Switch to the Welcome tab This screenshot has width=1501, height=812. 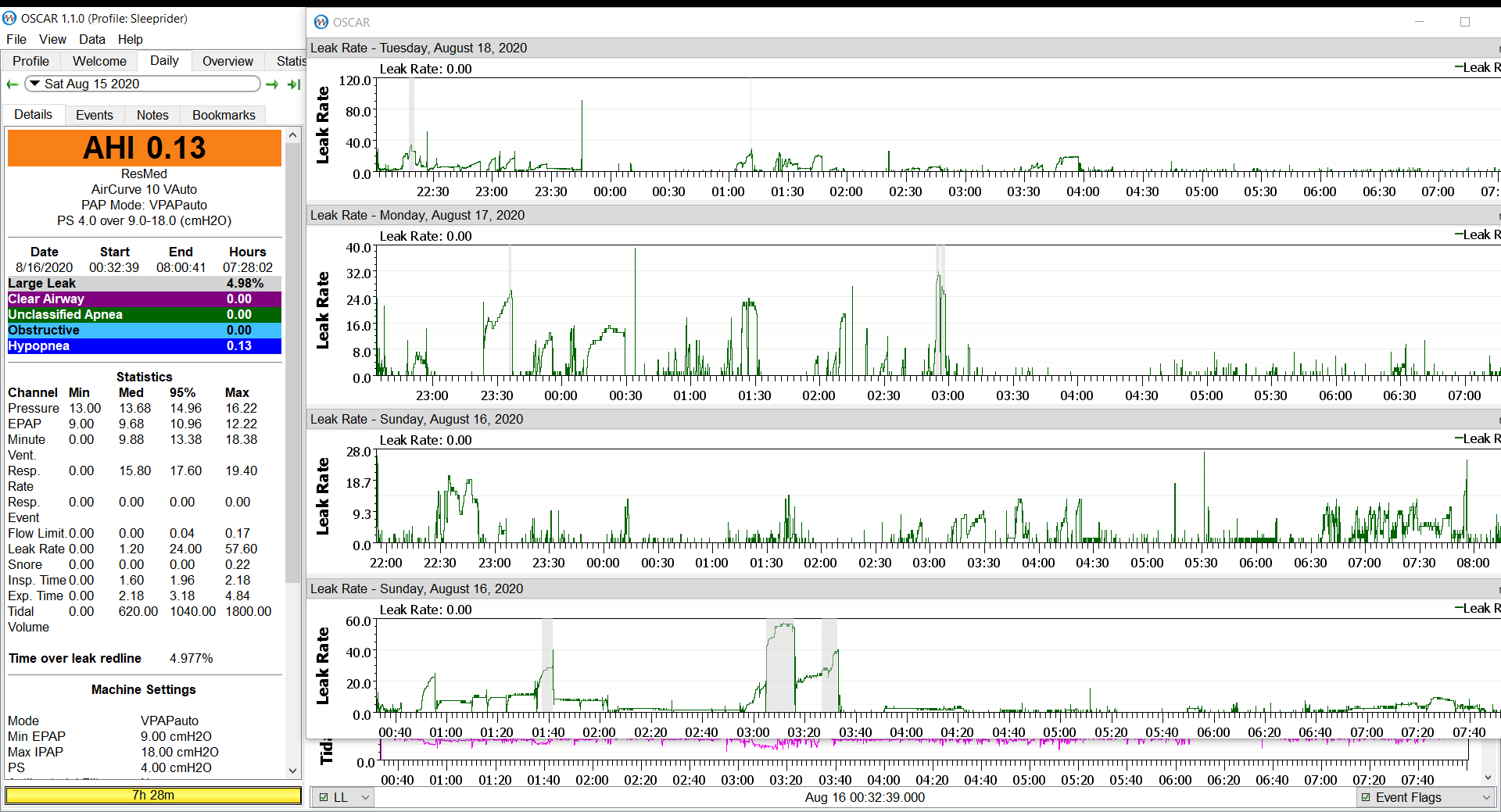[x=99, y=61]
